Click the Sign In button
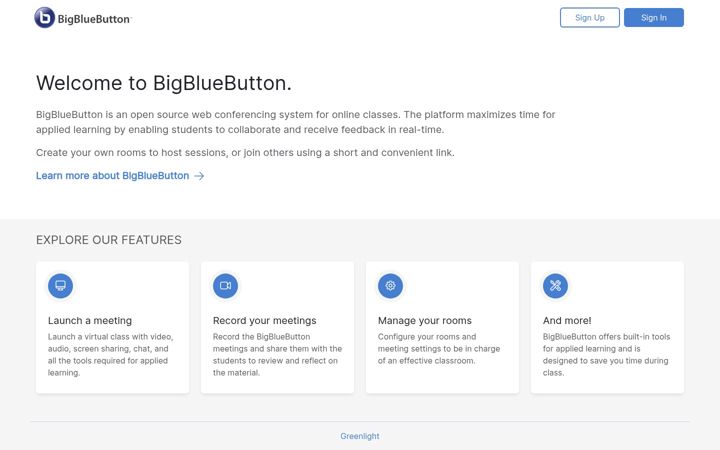Image resolution: width=720 pixels, height=450 pixels. (653, 17)
